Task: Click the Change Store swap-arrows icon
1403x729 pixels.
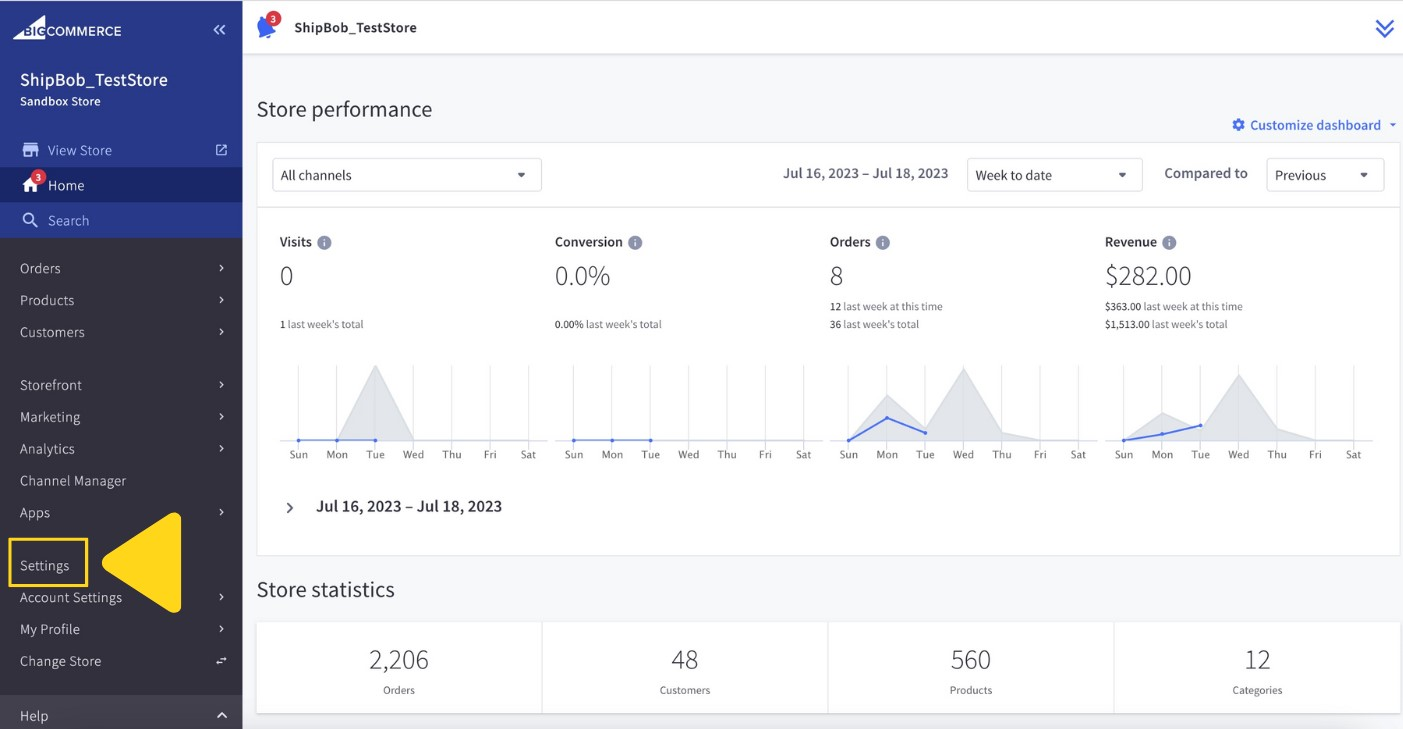Action: [x=219, y=661]
